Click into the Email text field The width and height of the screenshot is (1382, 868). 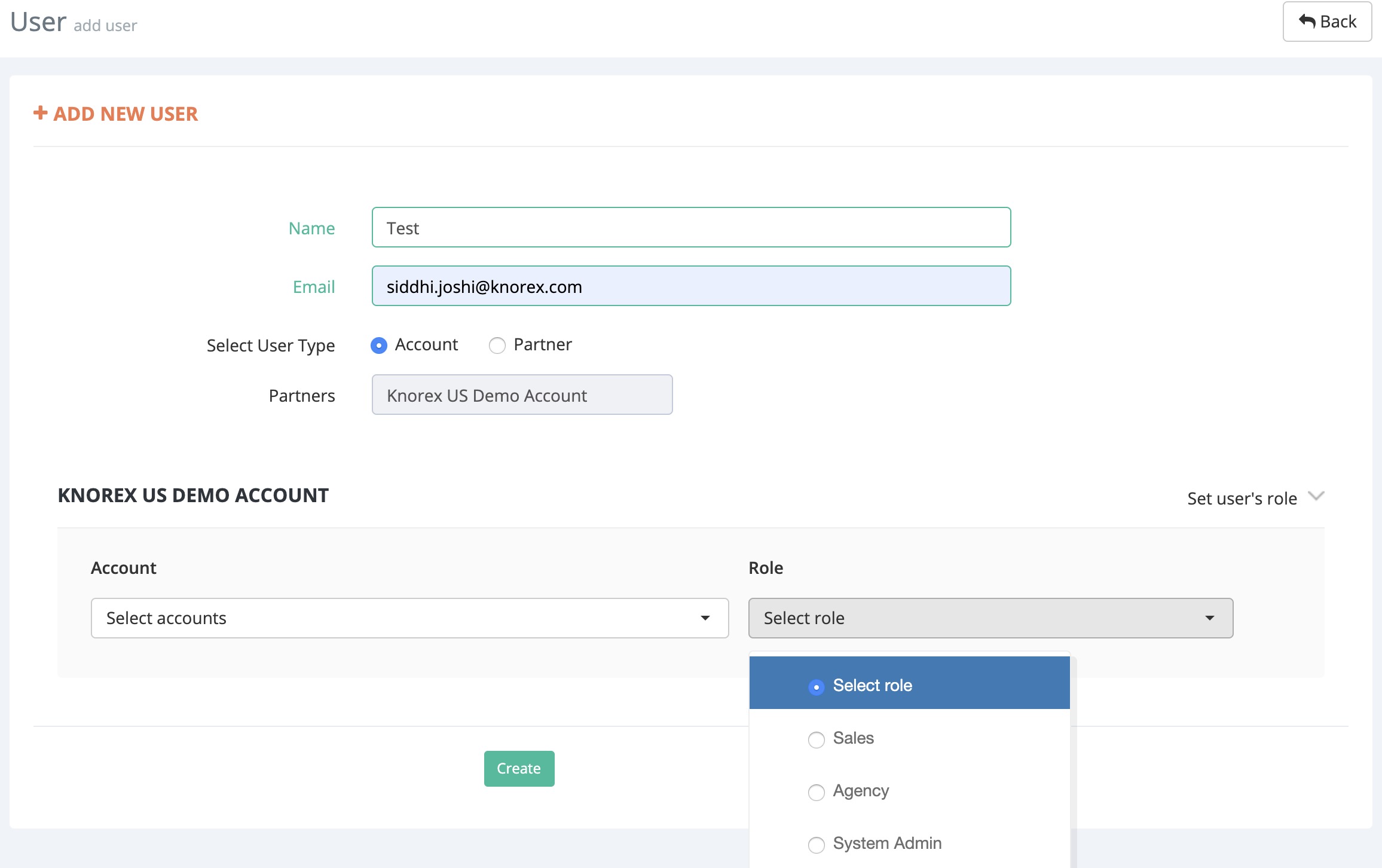(691, 286)
